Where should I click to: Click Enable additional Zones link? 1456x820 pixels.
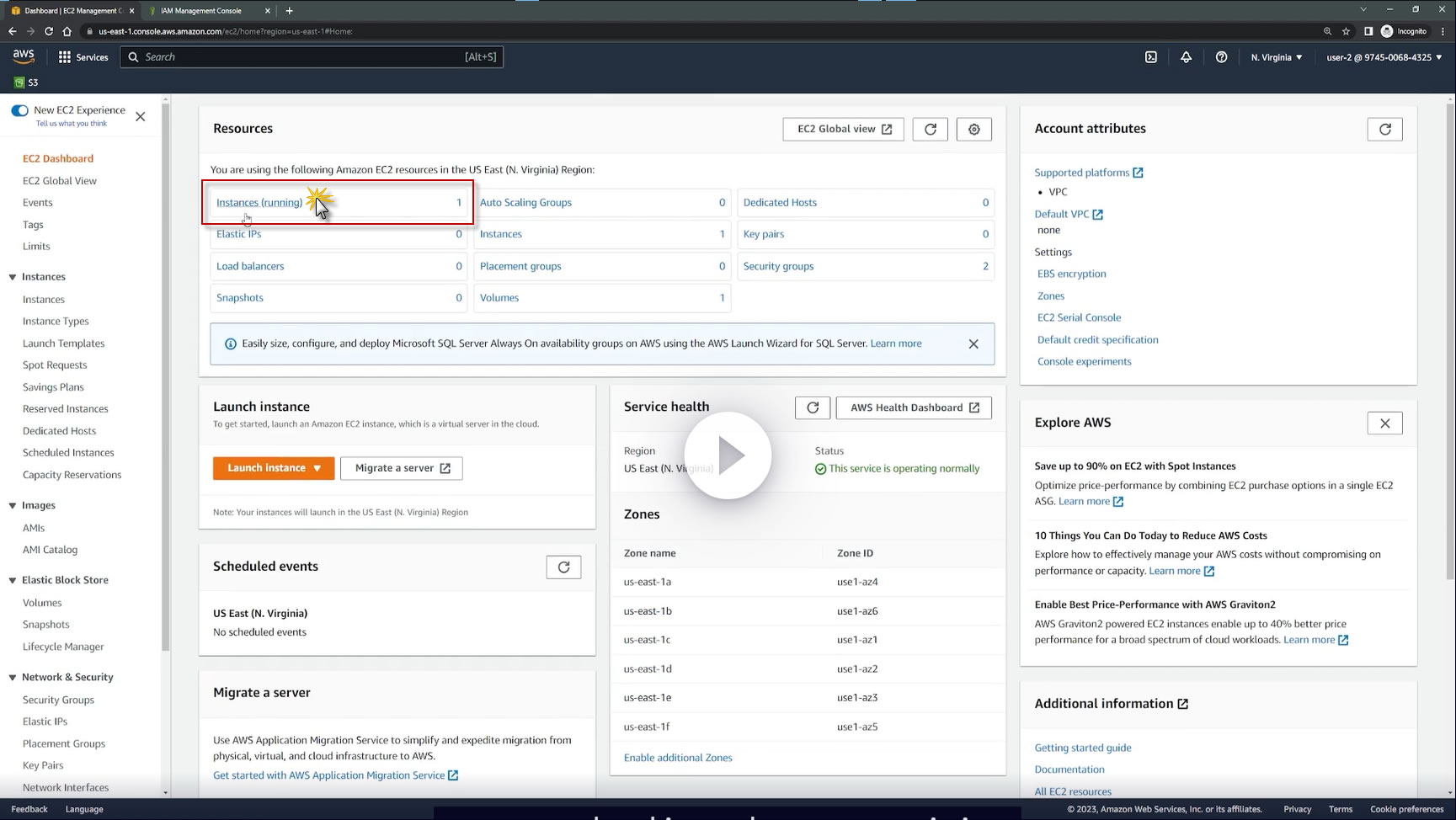click(x=678, y=758)
